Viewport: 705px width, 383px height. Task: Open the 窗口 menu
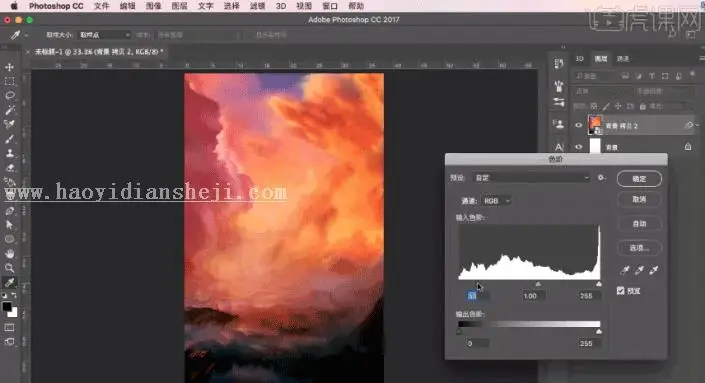(x=330, y=6)
